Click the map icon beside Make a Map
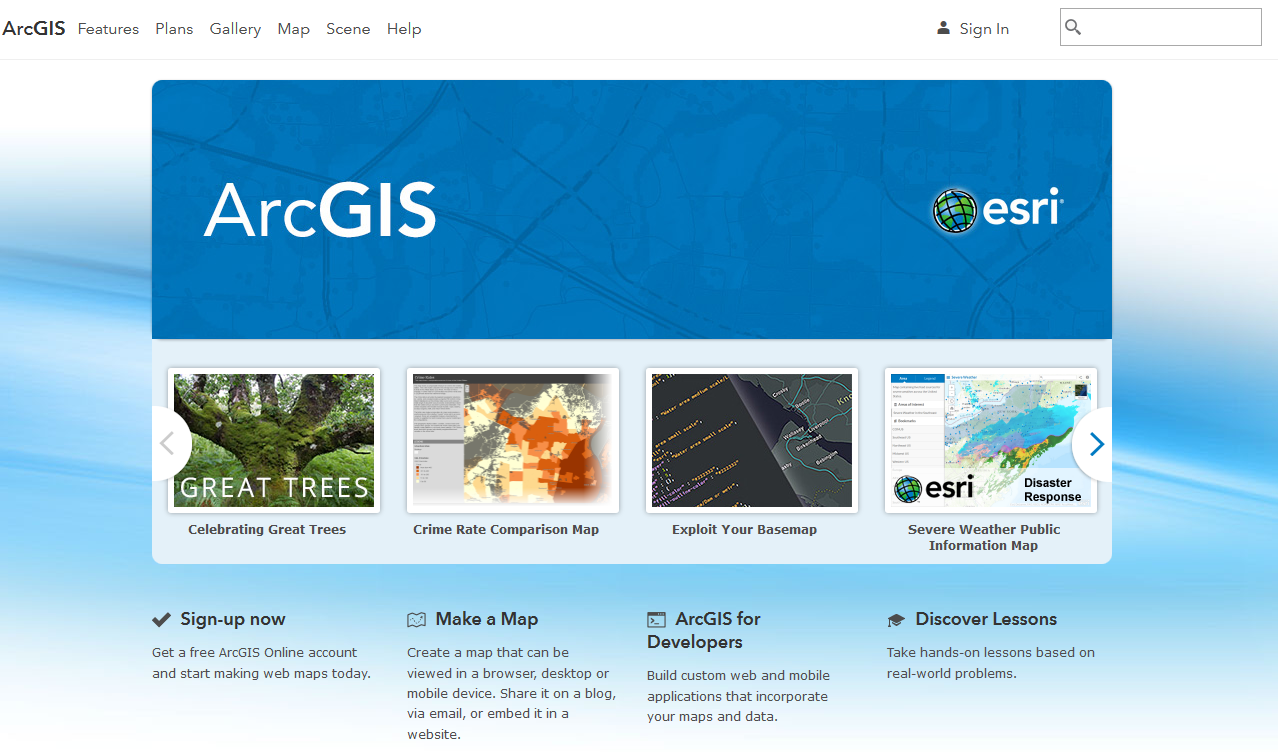The height and width of the screenshot is (752, 1278). (417, 620)
